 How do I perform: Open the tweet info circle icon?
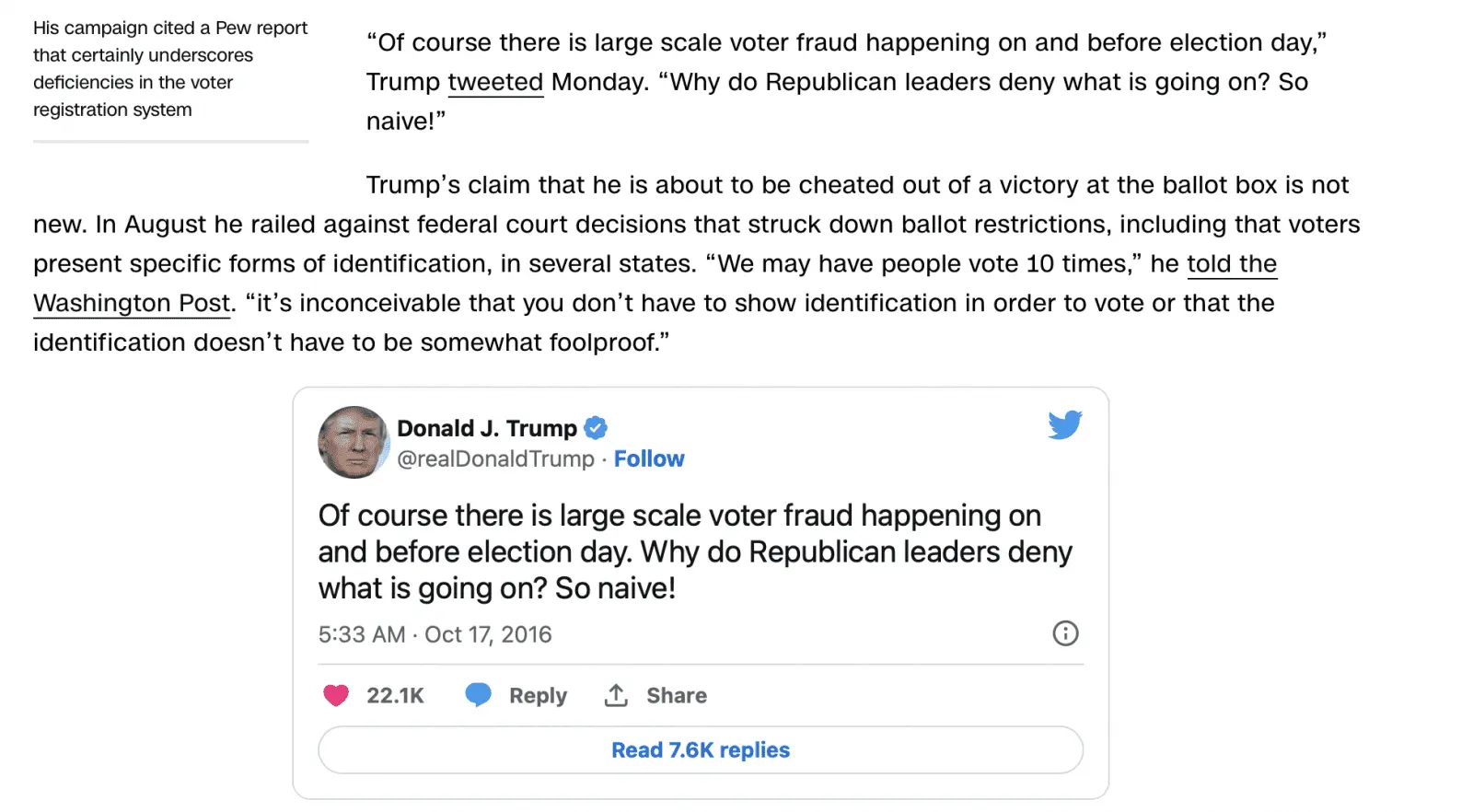[1065, 633]
